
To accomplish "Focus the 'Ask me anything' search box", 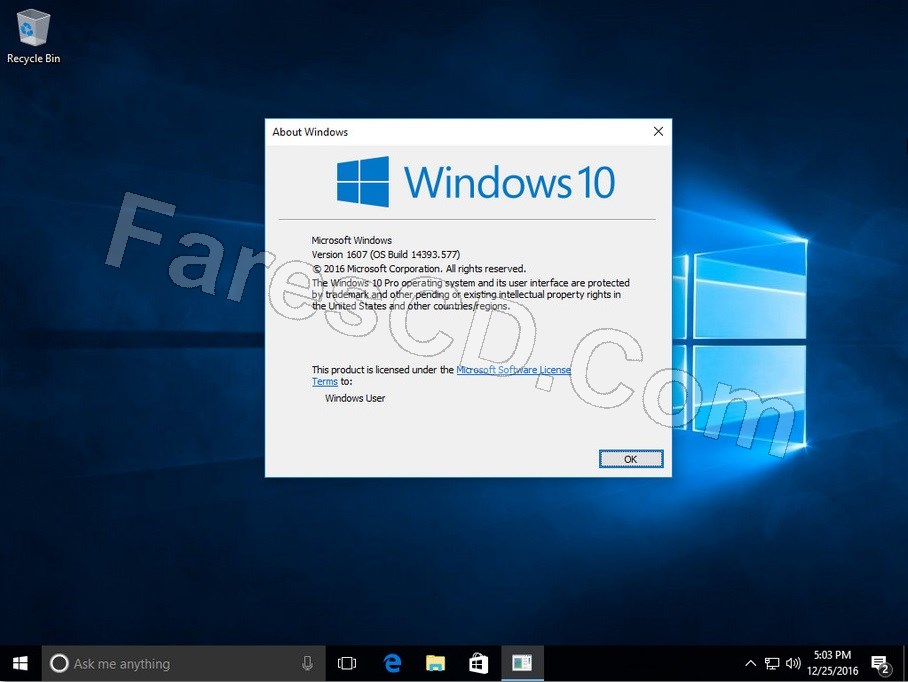I will pyautogui.click(x=183, y=663).
